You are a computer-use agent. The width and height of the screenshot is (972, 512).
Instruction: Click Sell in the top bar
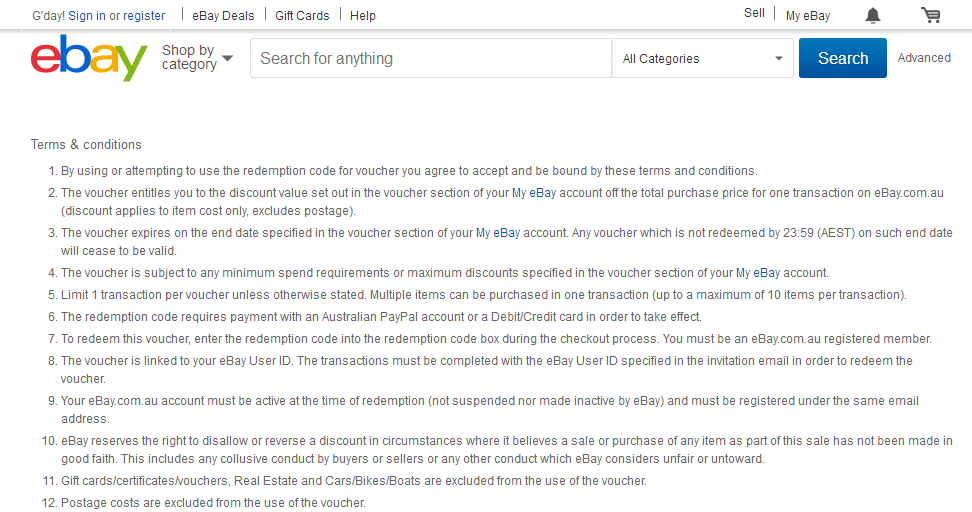[754, 13]
